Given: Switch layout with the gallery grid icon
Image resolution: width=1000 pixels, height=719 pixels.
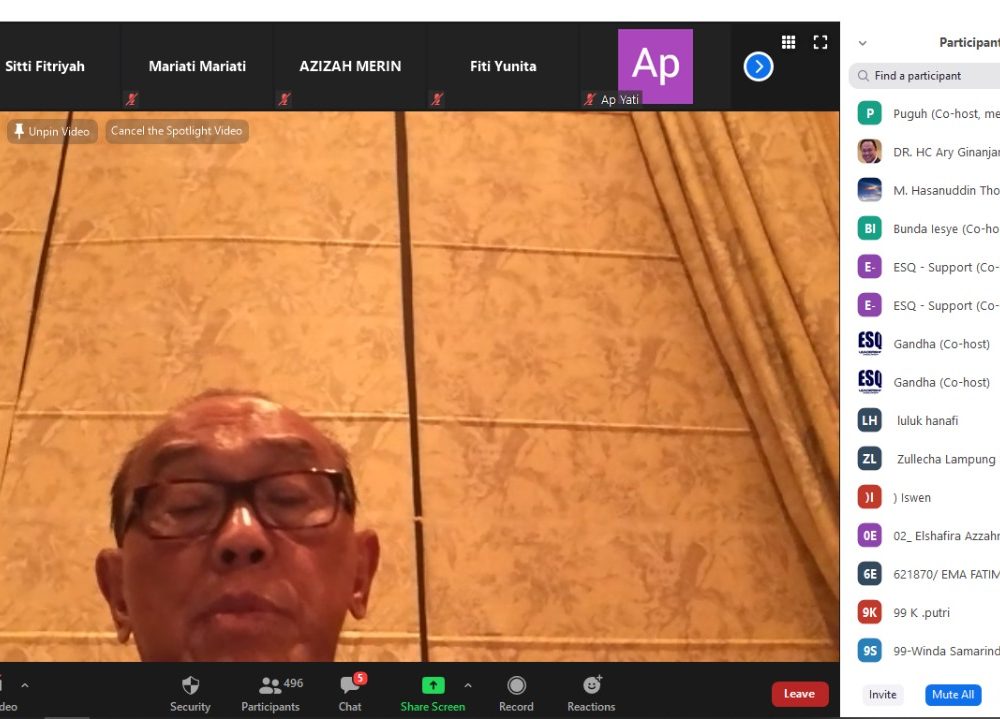Looking at the screenshot, I should click(789, 42).
